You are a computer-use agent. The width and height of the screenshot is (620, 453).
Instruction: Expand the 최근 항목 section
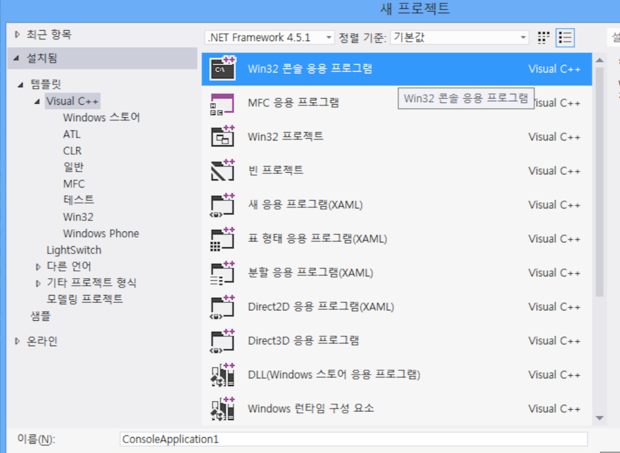17,35
